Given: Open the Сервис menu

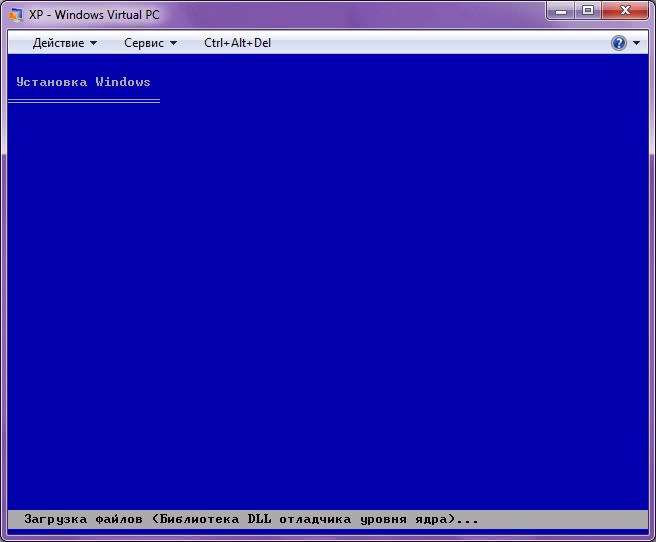Looking at the screenshot, I should 150,43.
